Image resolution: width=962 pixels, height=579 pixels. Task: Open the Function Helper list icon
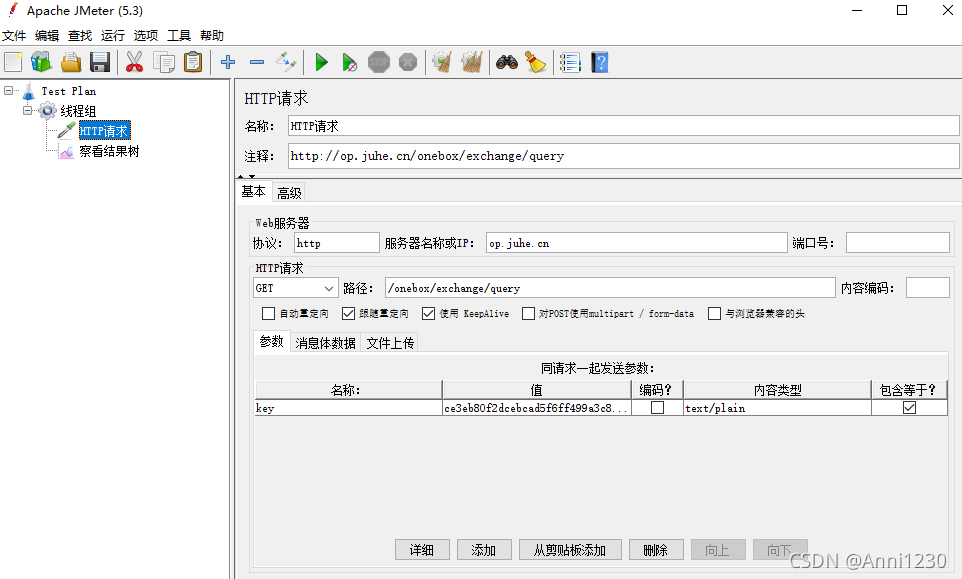click(x=570, y=63)
